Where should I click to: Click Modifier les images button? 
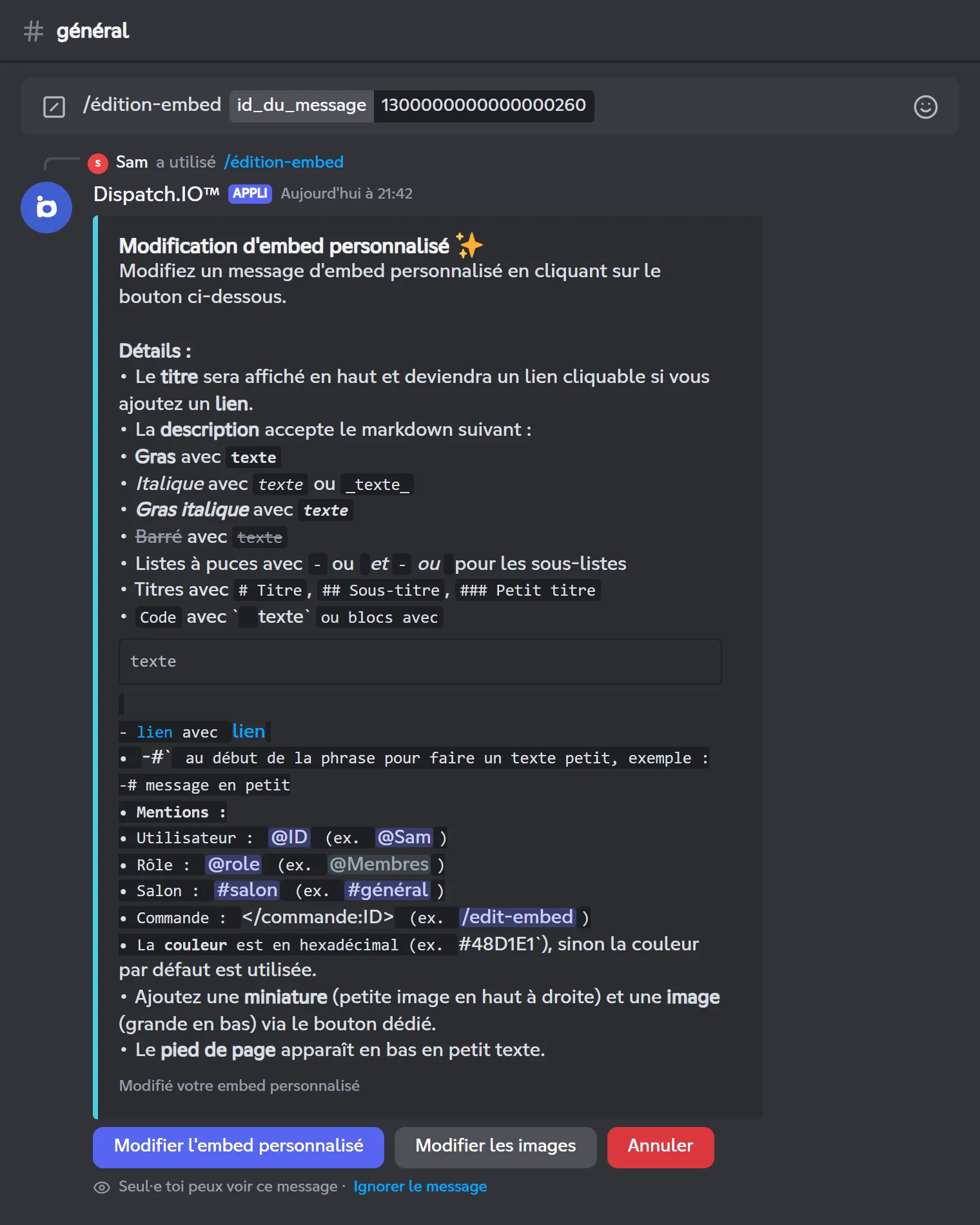click(x=495, y=1147)
